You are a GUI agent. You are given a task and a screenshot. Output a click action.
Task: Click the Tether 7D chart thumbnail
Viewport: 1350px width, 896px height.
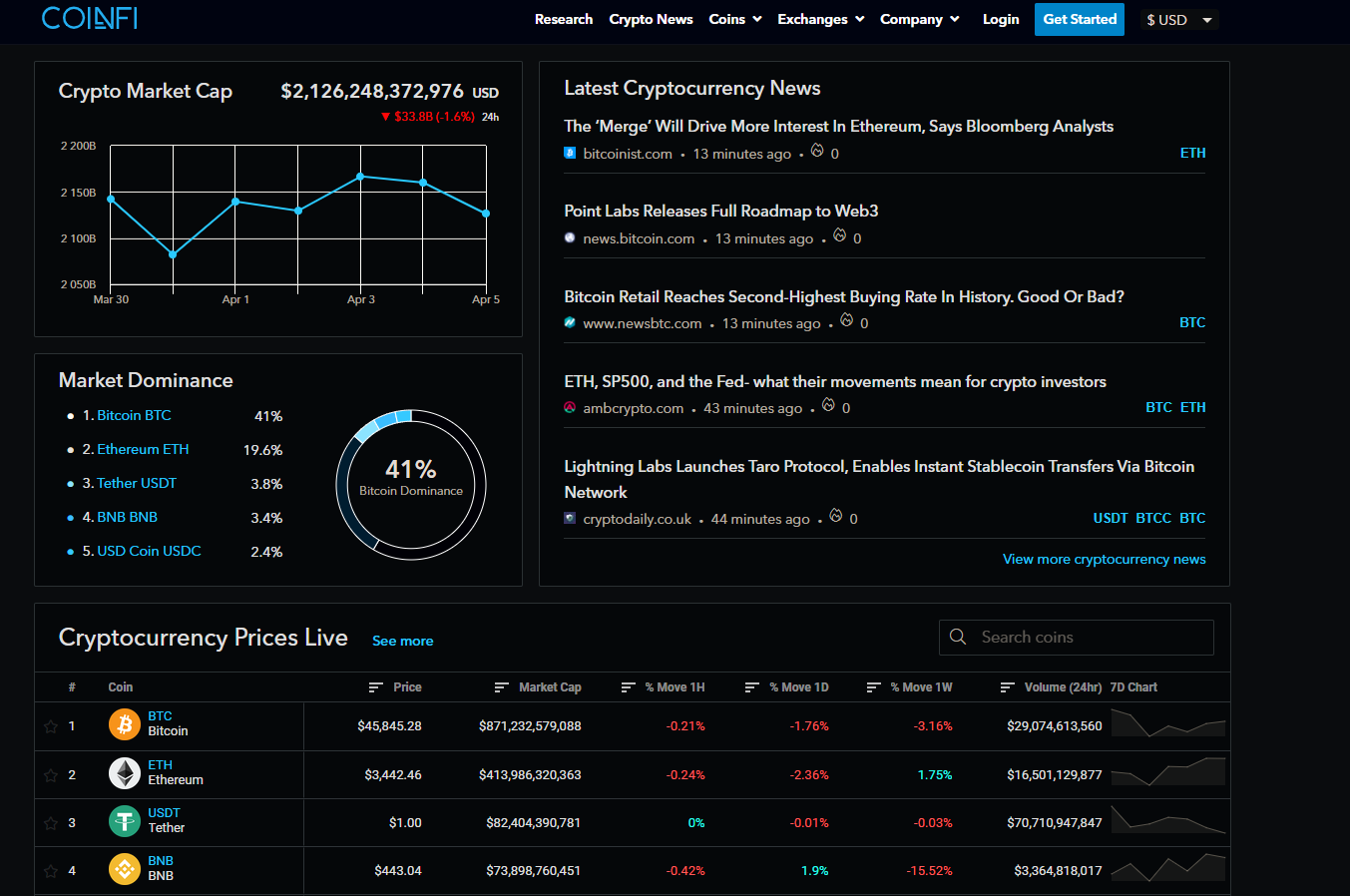coord(1167,819)
